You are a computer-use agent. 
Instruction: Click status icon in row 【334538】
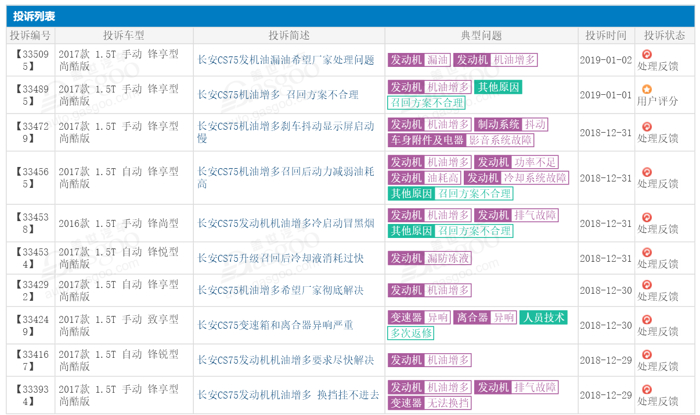(x=646, y=217)
